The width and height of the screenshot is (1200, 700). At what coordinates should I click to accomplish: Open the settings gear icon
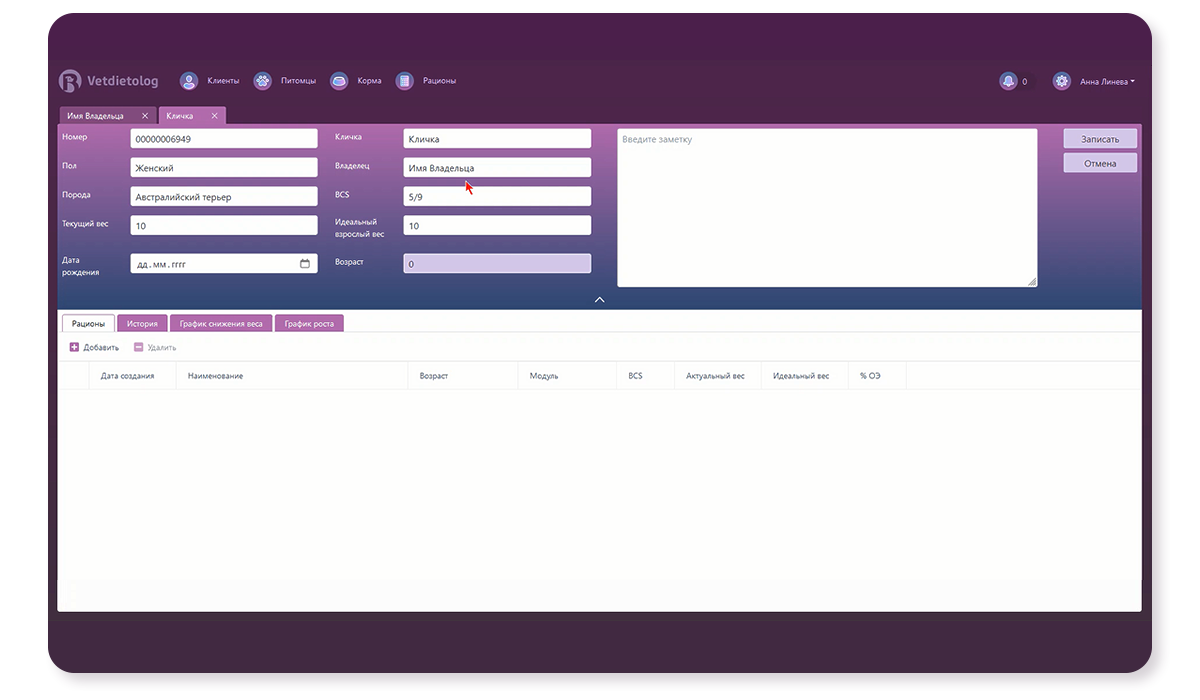click(1062, 81)
